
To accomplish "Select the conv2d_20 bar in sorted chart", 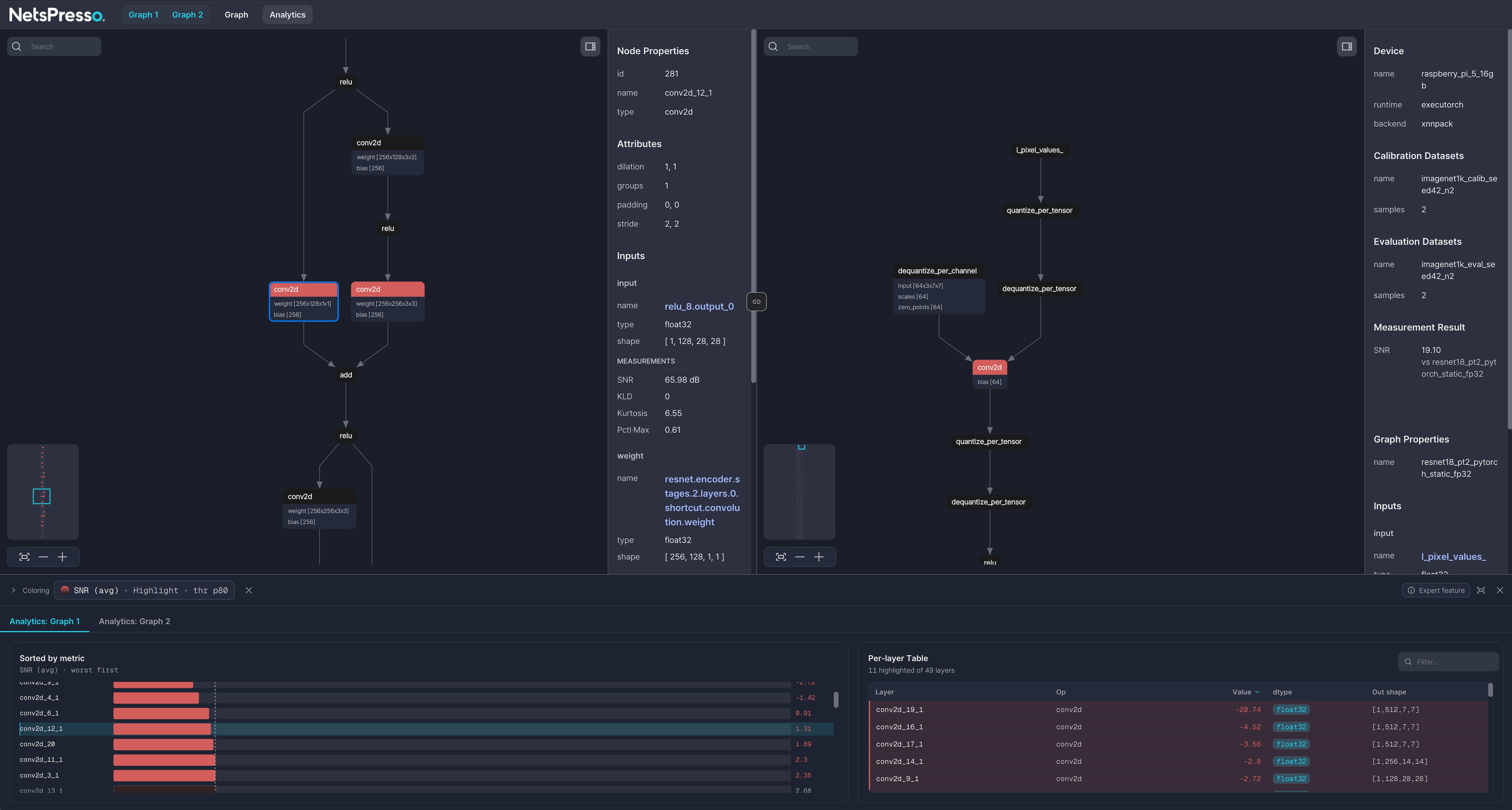I will point(426,744).
